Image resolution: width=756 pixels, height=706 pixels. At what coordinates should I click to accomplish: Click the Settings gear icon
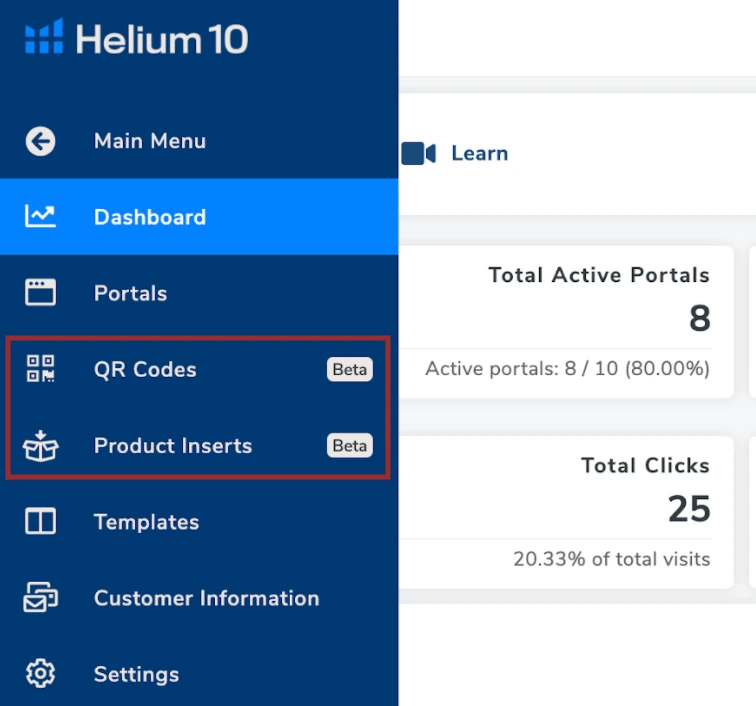click(x=40, y=673)
